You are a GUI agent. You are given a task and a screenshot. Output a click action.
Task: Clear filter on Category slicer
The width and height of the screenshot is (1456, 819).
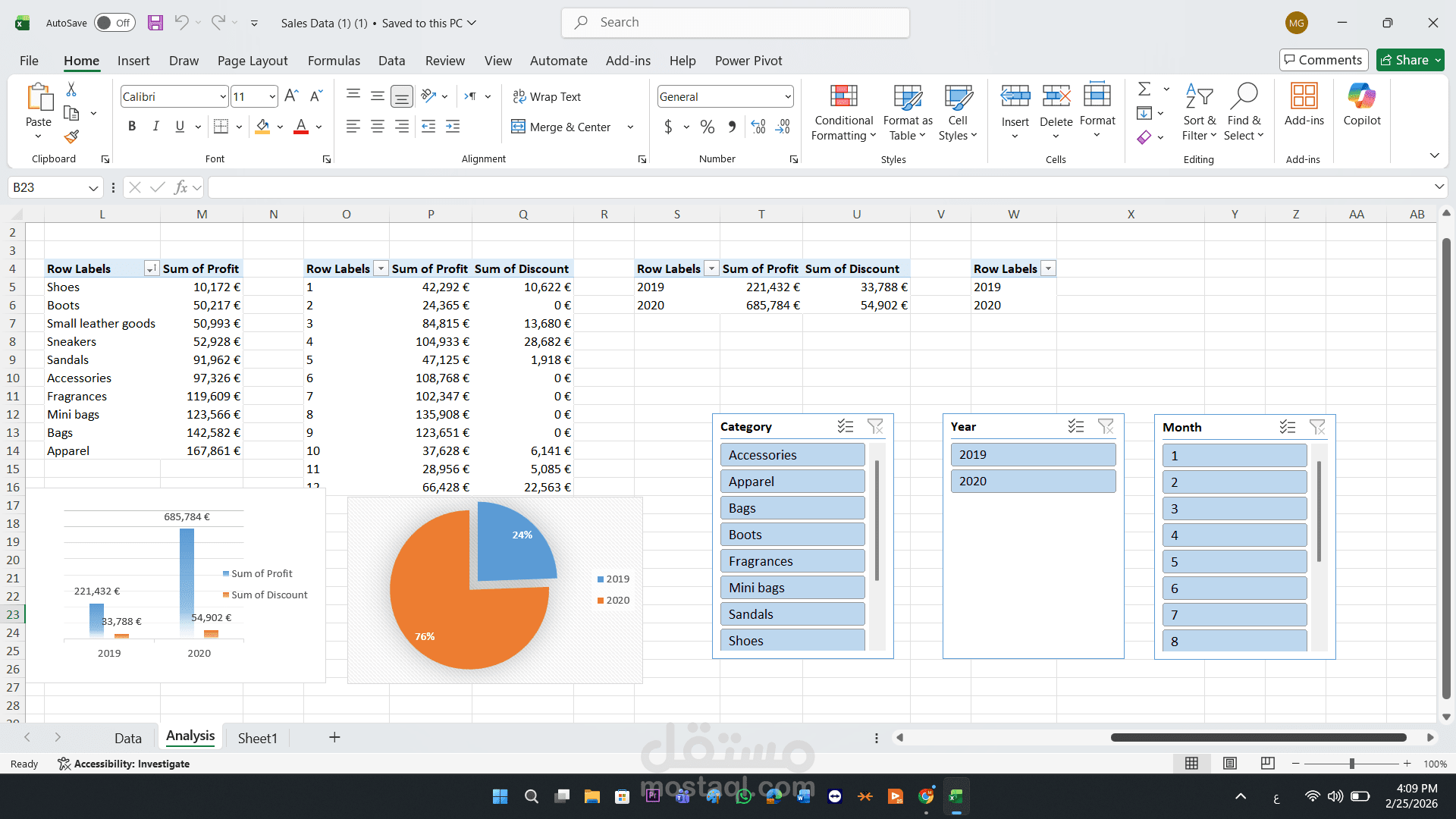pos(875,427)
